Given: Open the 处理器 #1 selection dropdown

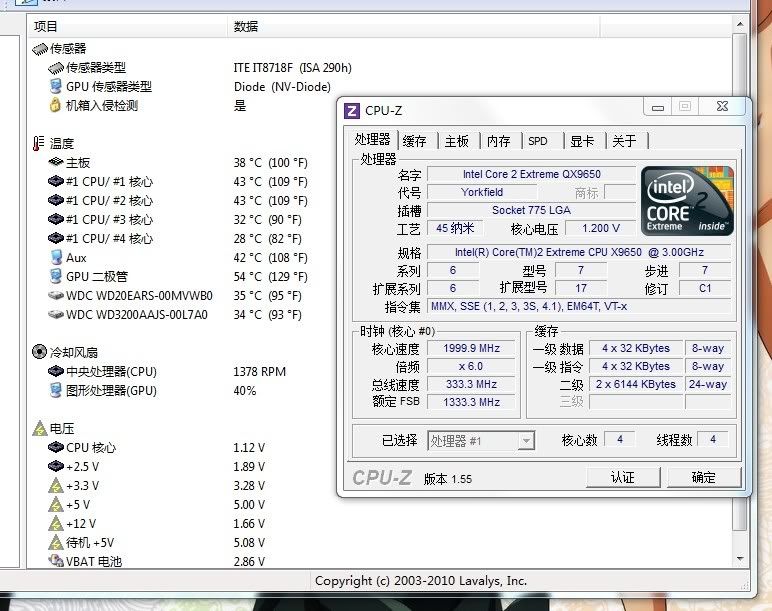Looking at the screenshot, I should (526, 441).
